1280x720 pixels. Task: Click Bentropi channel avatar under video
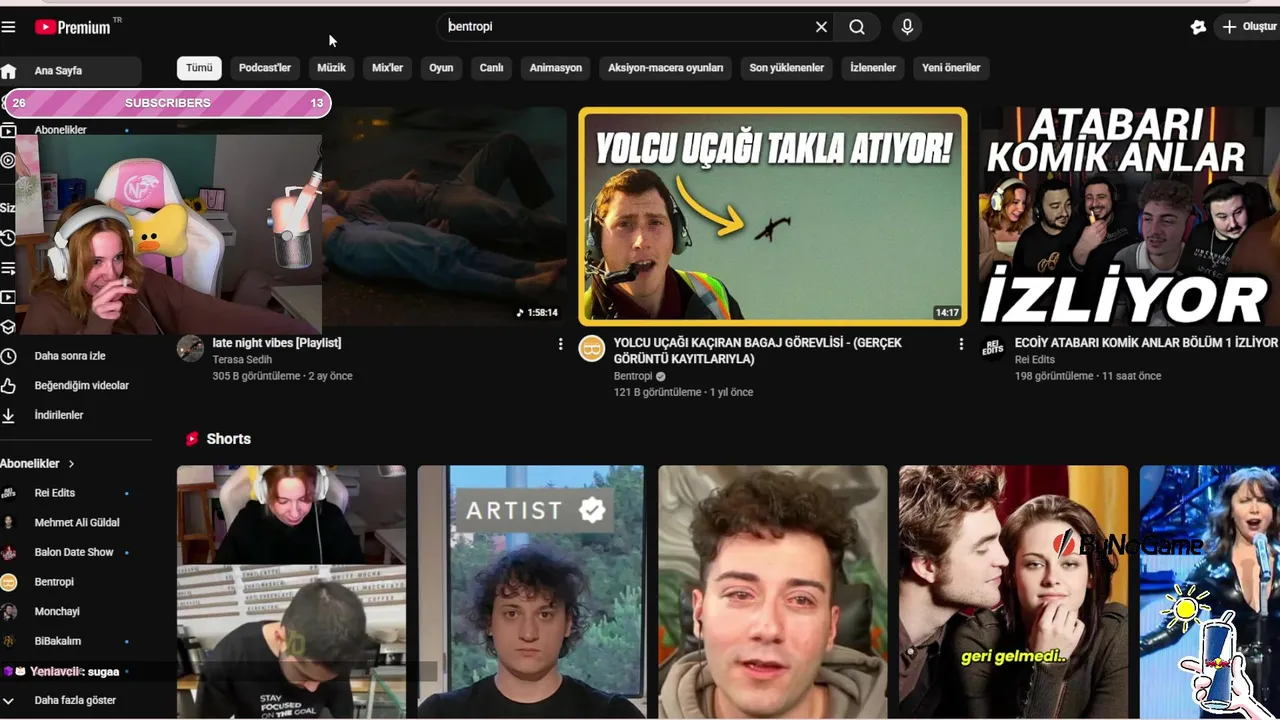tap(592, 348)
